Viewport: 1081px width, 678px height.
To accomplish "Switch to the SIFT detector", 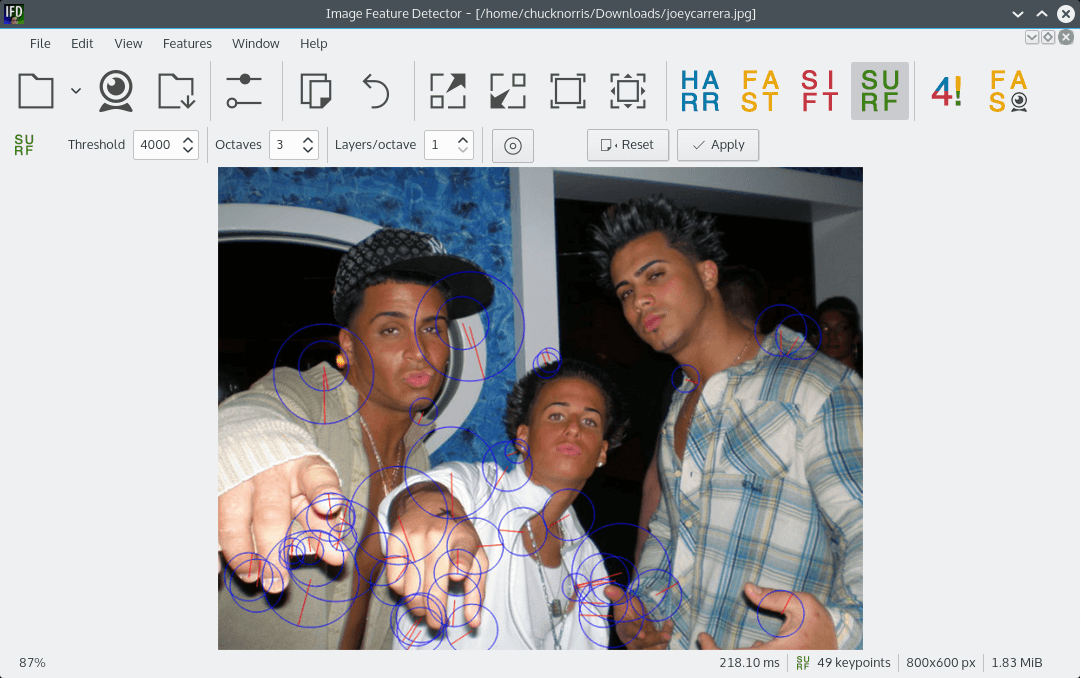I will (x=819, y=90).
